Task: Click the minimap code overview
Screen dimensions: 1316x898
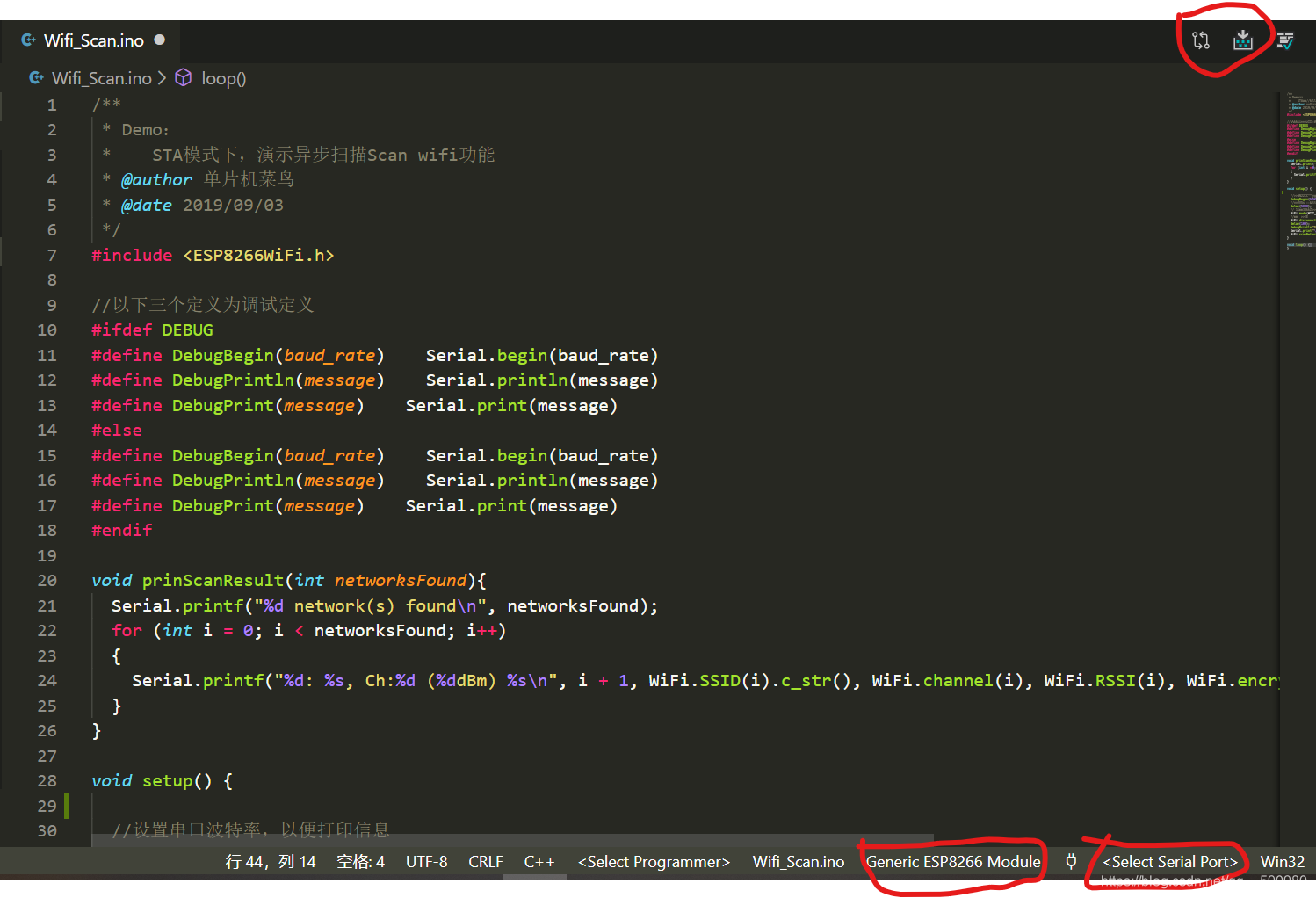Action: tap(1300, 171)
